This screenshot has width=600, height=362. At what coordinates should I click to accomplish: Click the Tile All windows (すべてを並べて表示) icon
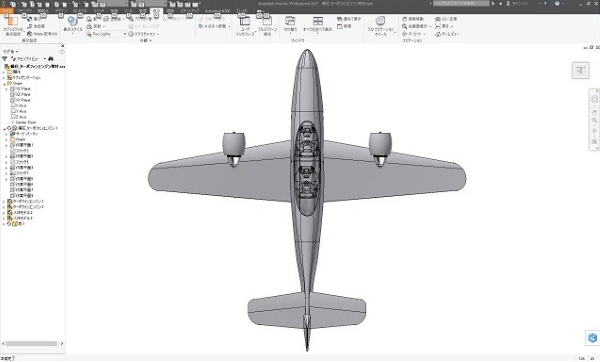point(318,21)
